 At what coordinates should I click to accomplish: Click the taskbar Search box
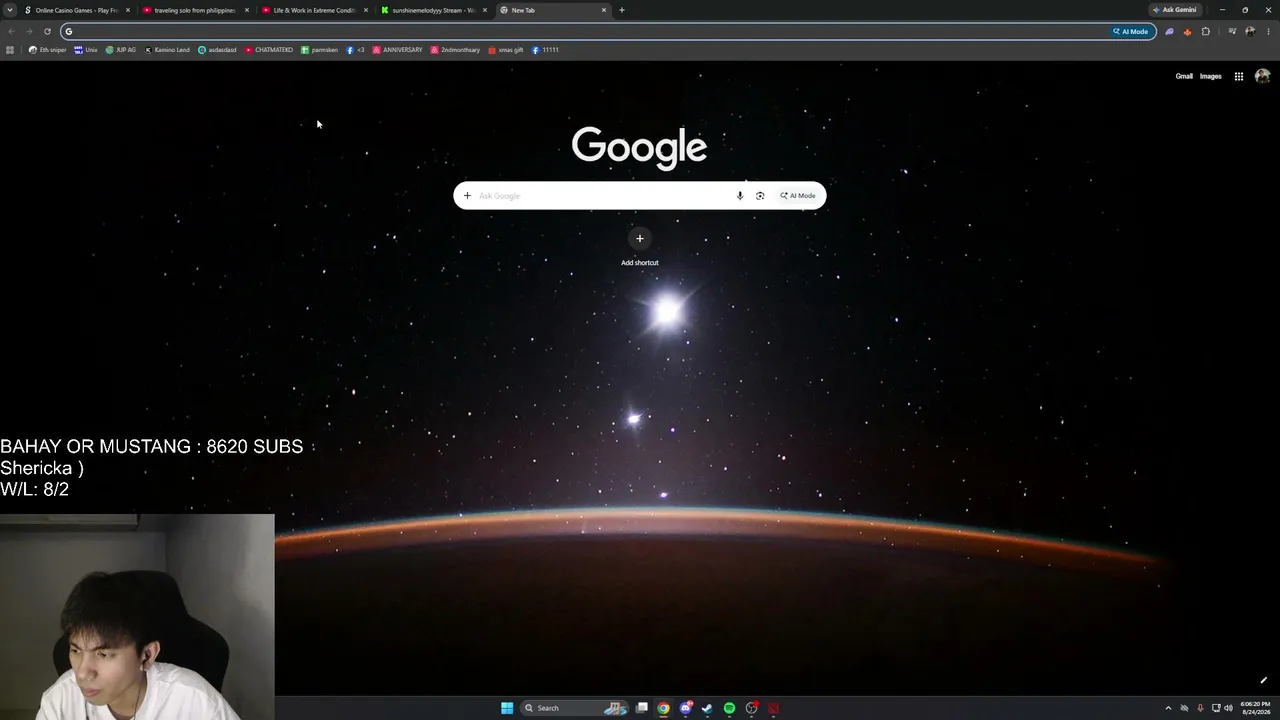pyautogui.click(x=573, y=708)
